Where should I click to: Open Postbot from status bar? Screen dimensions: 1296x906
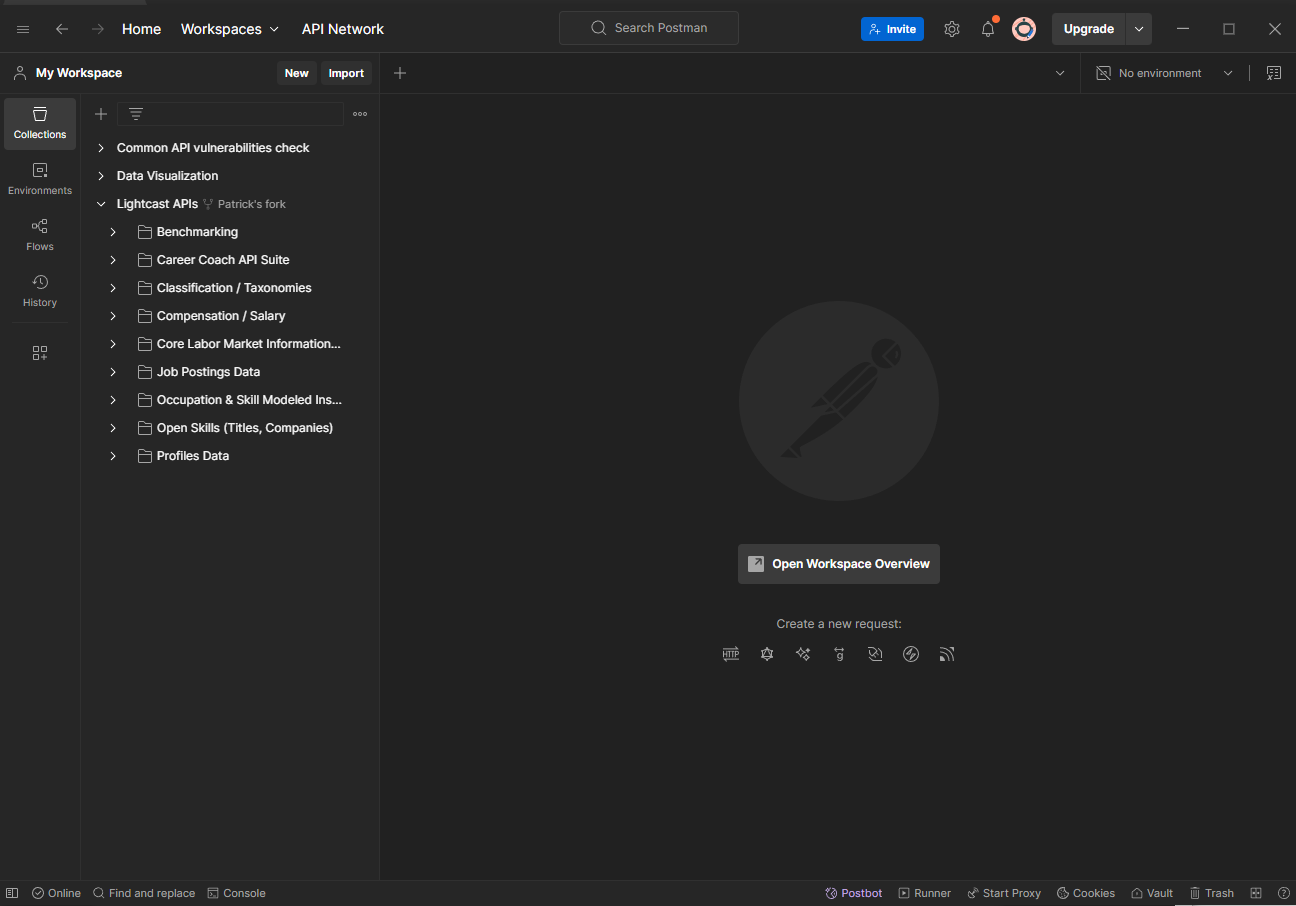(x=854, y=893)
